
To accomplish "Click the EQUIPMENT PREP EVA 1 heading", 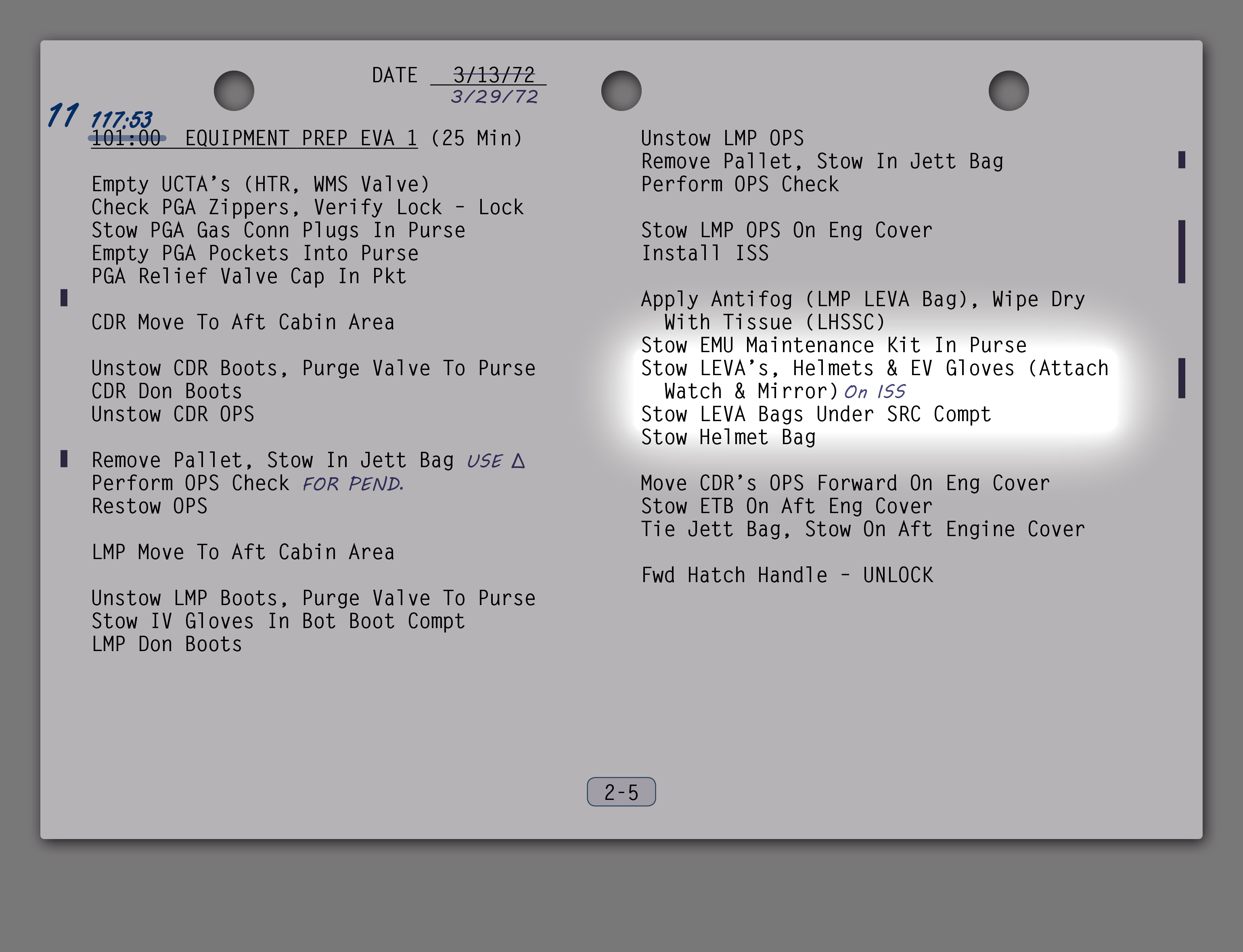I will pyautogui.click(x=301, y=138).
